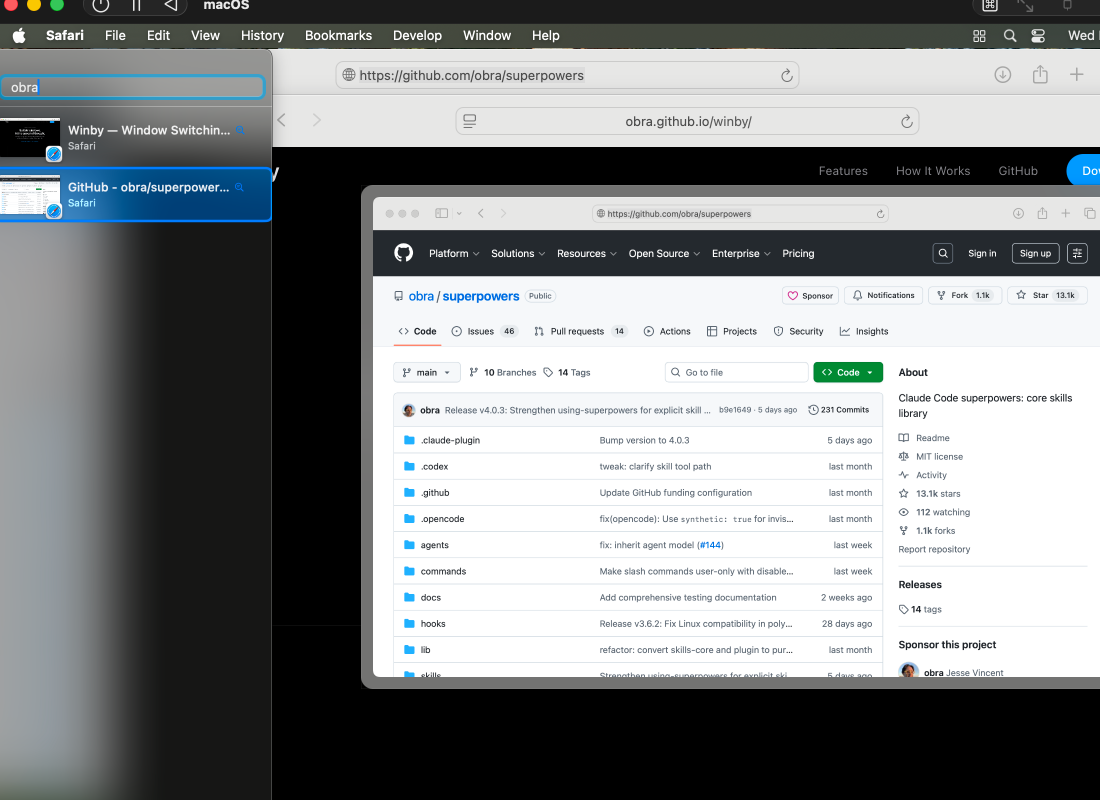Expand the Platform menu on GitHub
This screenshot has width=1100, height=800.
[x=453, y=253]
